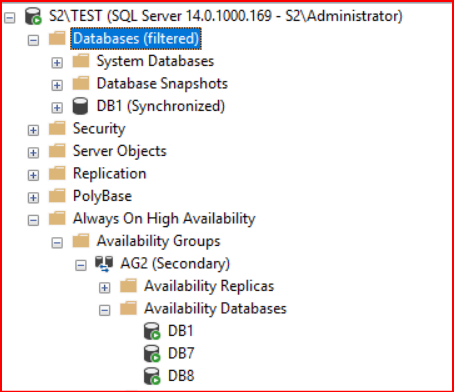
Task: Select the Databases (filtered) tree item
Action: tap(136, 38)
